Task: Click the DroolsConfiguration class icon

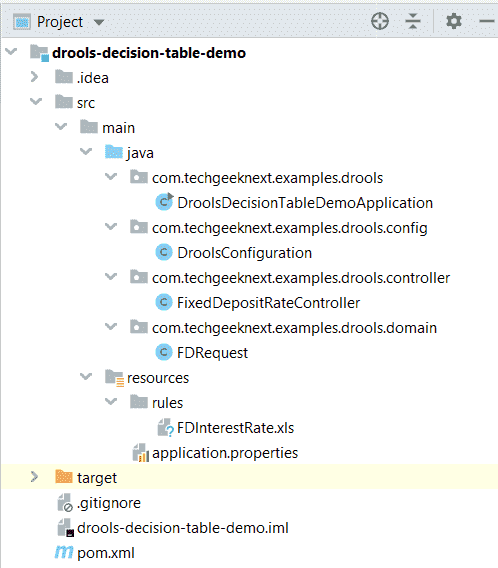Action: (164, 252)
